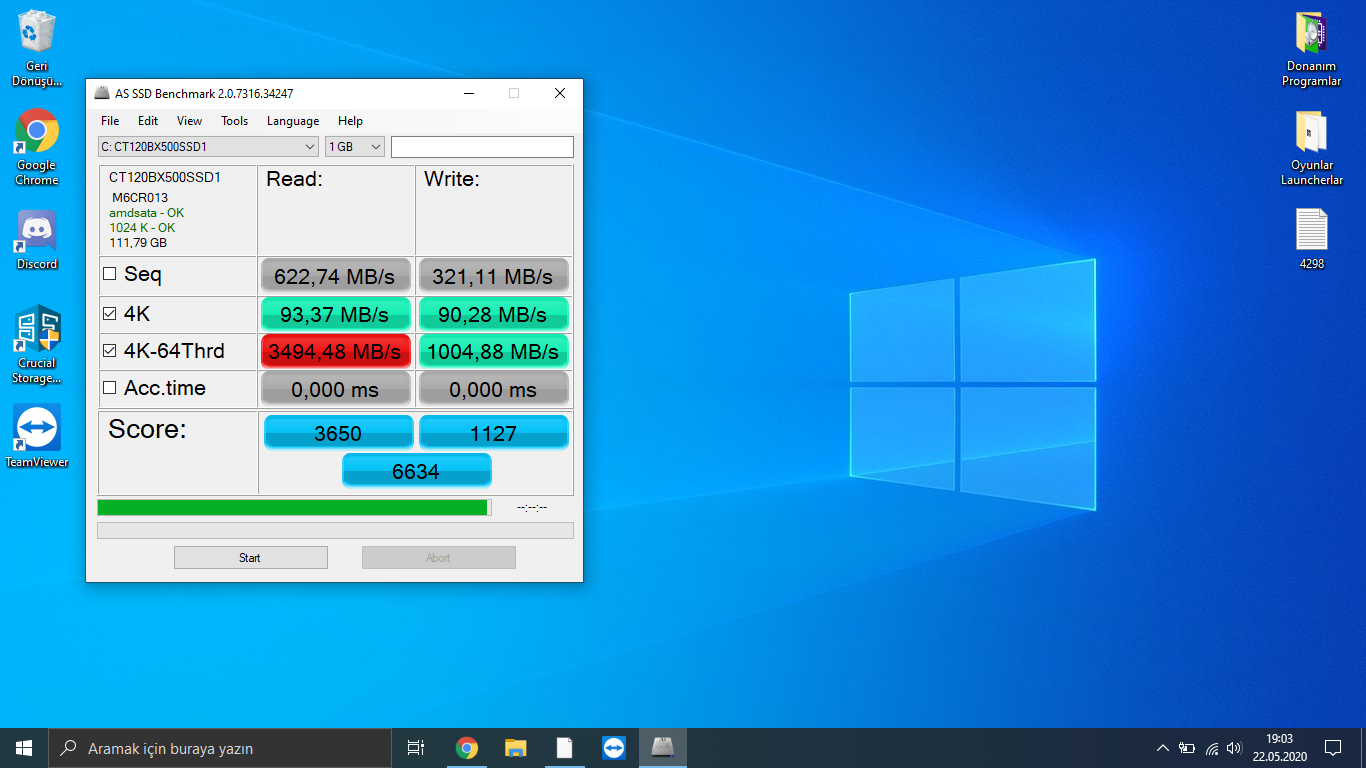The height and width of the screenshot is (768, 1366).
Task: Open Task View in the taskbar
Action: [416, 748]
